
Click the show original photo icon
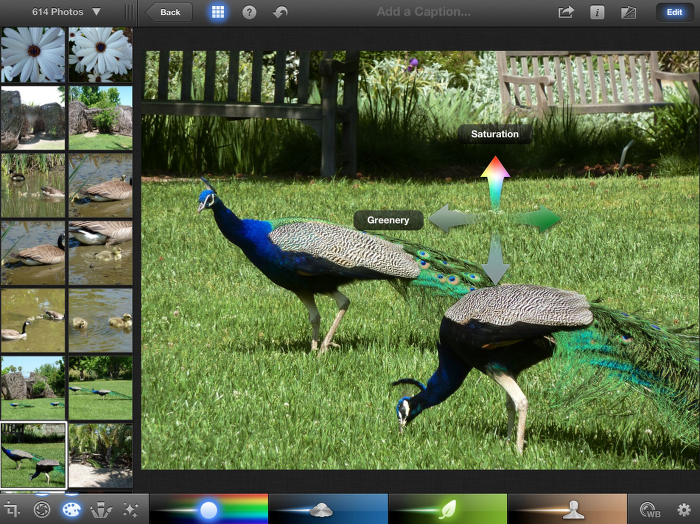(628, 12)
